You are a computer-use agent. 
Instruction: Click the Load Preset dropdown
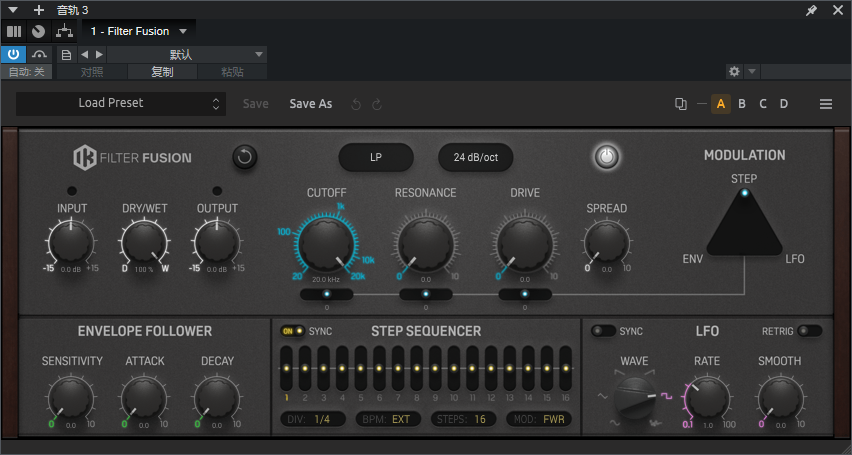pyautogui.click(x=121, y=103)
